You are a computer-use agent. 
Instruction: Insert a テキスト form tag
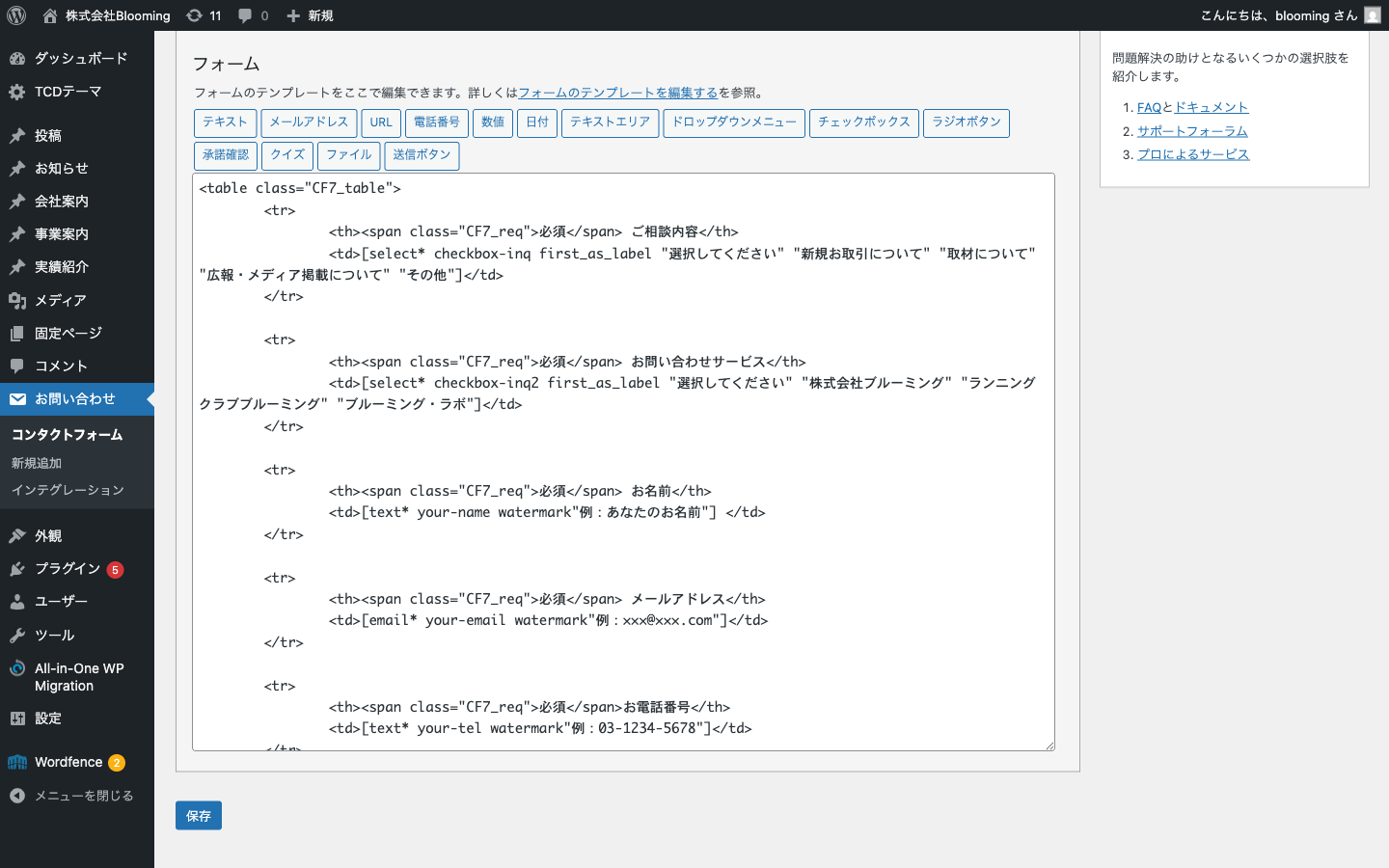click(x=225, y=122)
